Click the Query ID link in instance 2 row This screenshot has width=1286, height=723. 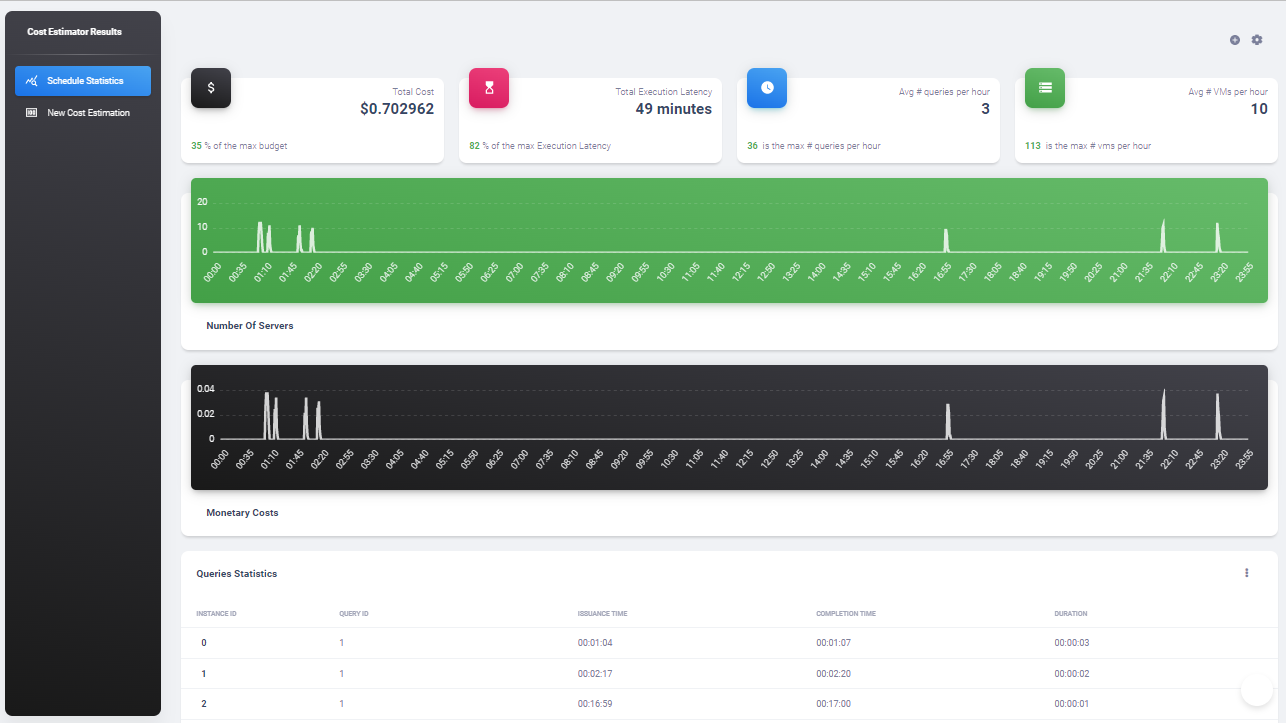(341, 703)
